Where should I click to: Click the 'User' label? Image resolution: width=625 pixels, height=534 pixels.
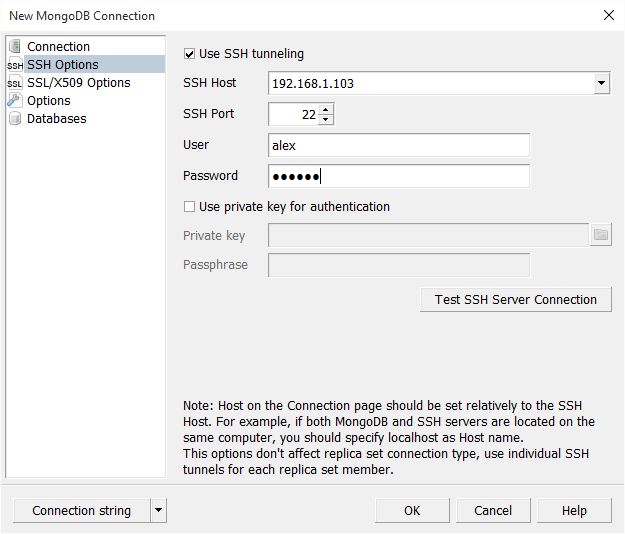pyautogui.click(x=196, y=145)
